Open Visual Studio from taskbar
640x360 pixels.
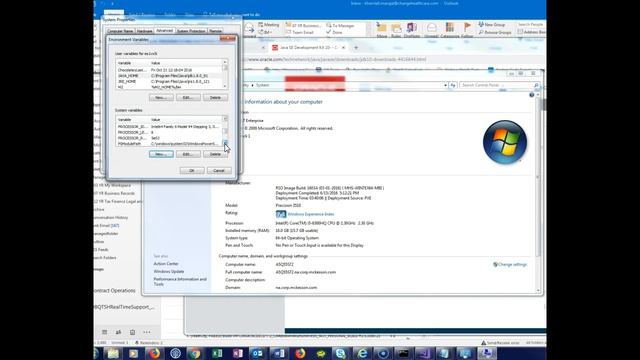click(423, 353)
